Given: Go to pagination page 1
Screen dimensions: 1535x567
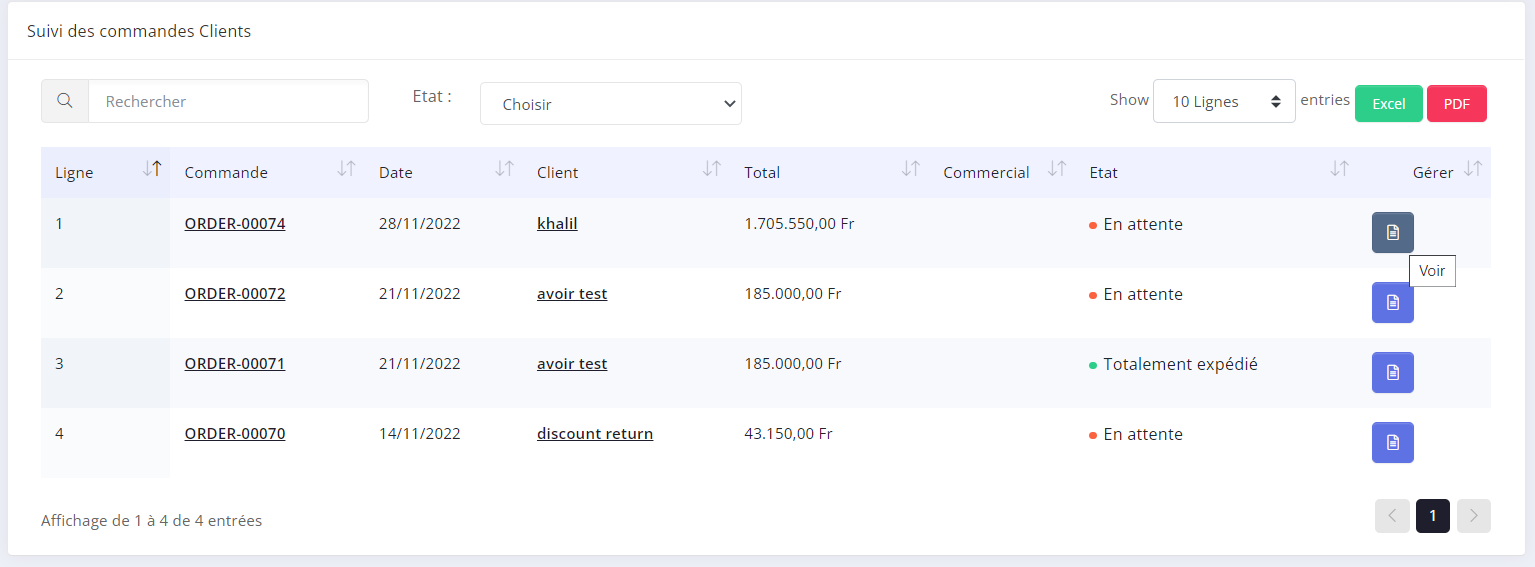Looking at the screenshot, I should click(x=1432, y=516).
